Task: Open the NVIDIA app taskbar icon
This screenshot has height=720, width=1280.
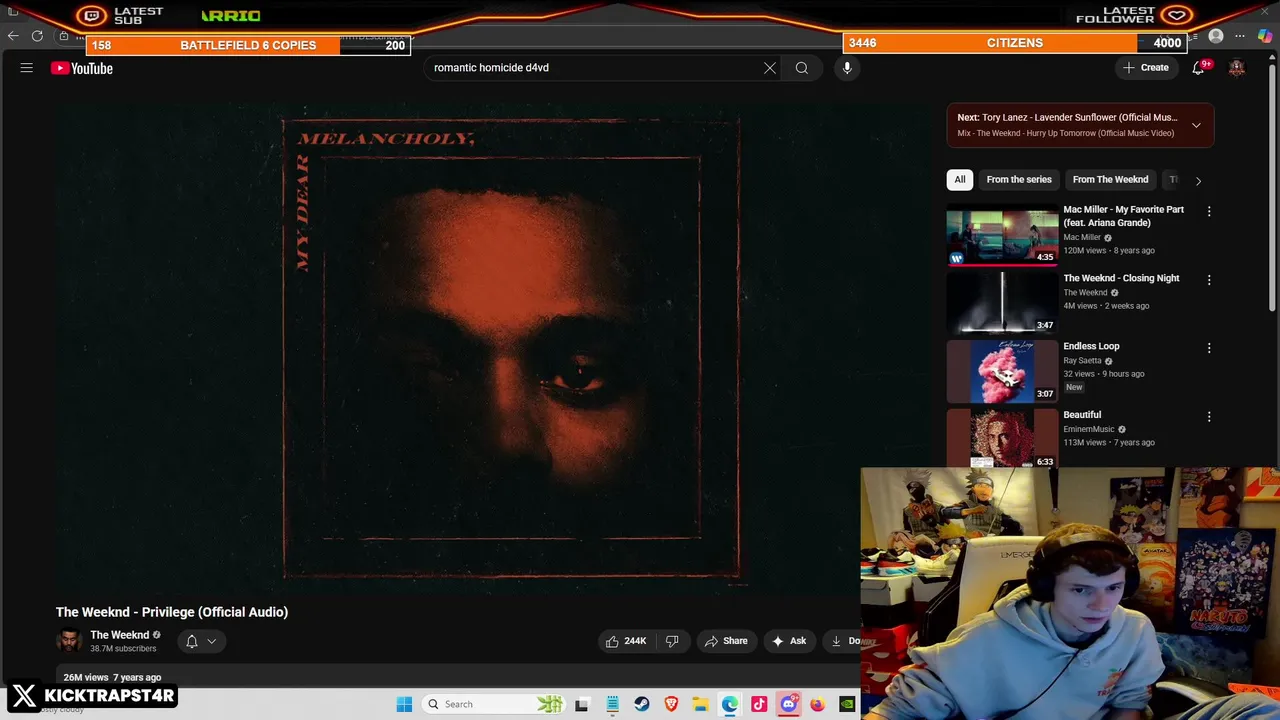Action: (x=847, y=704)
